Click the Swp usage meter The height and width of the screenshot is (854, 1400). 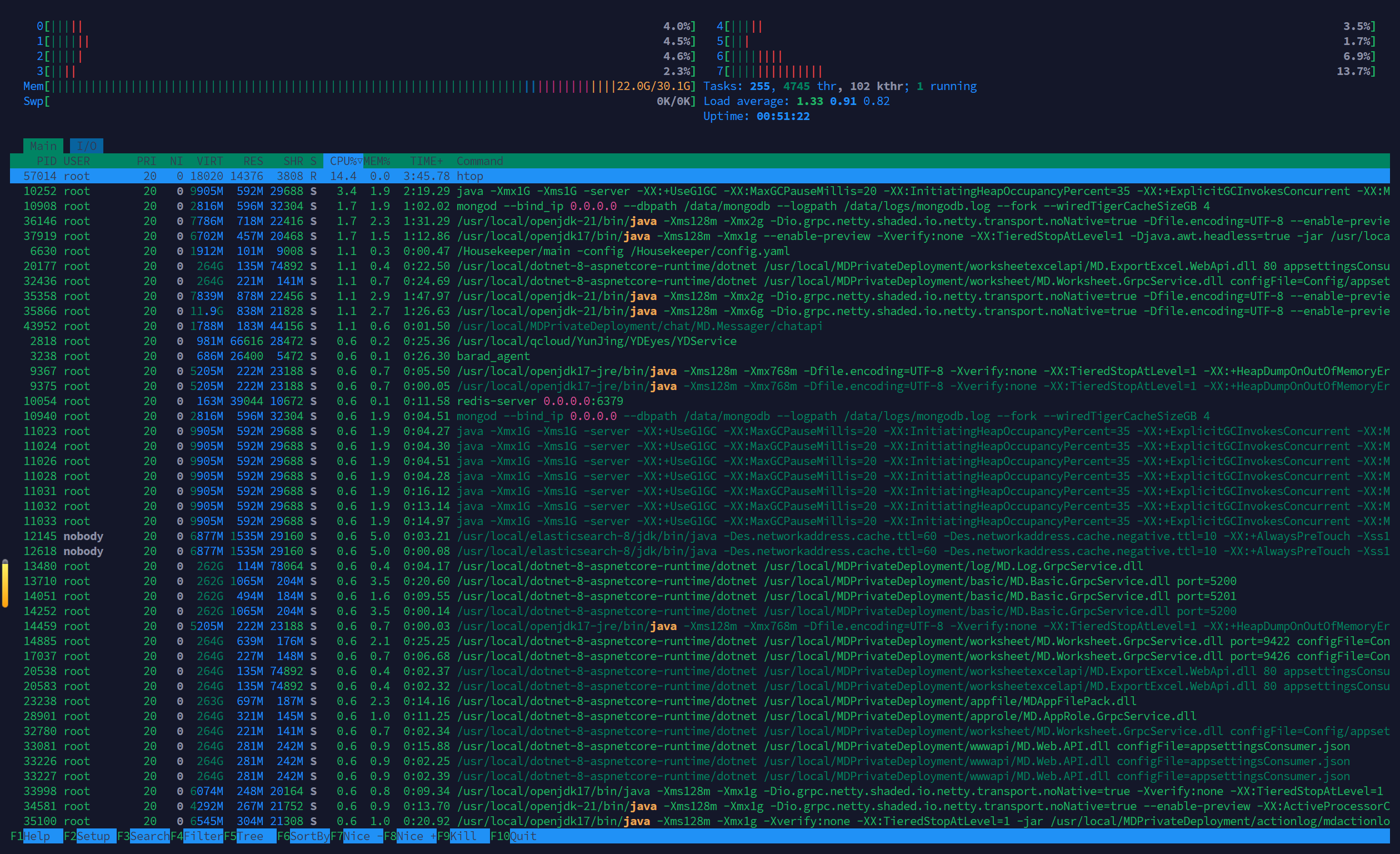point(359,101)
